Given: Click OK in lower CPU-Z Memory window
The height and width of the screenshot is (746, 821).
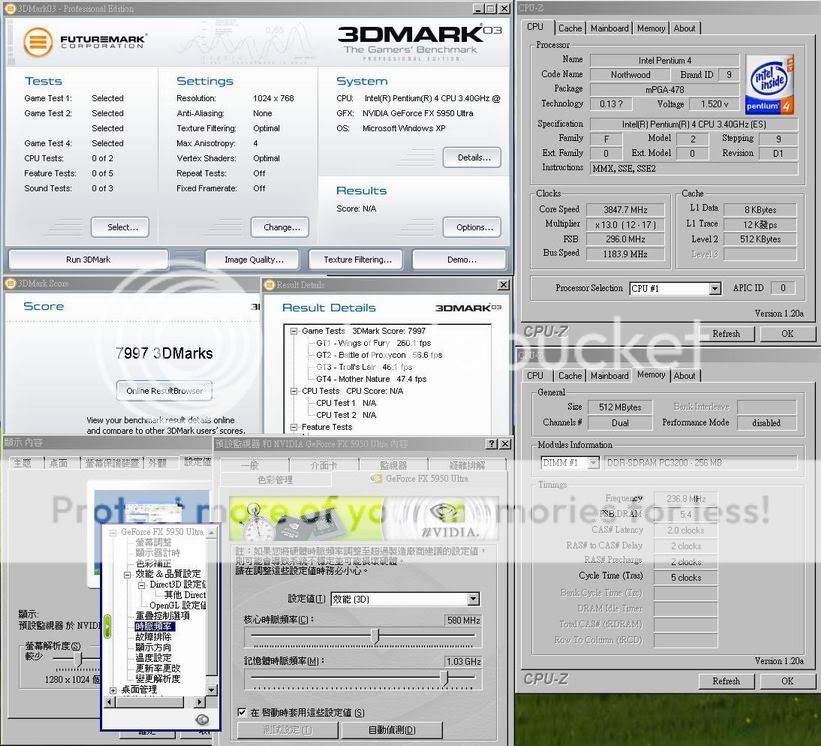Looking at the screenshot, I should tap(787, 681).
